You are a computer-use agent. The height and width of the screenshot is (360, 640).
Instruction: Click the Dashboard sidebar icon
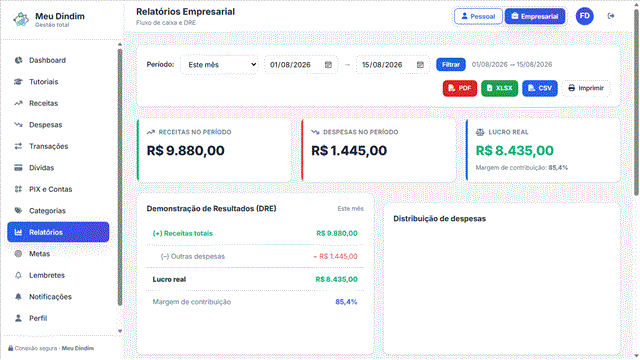pyautogui.click(x=18, y=60)
